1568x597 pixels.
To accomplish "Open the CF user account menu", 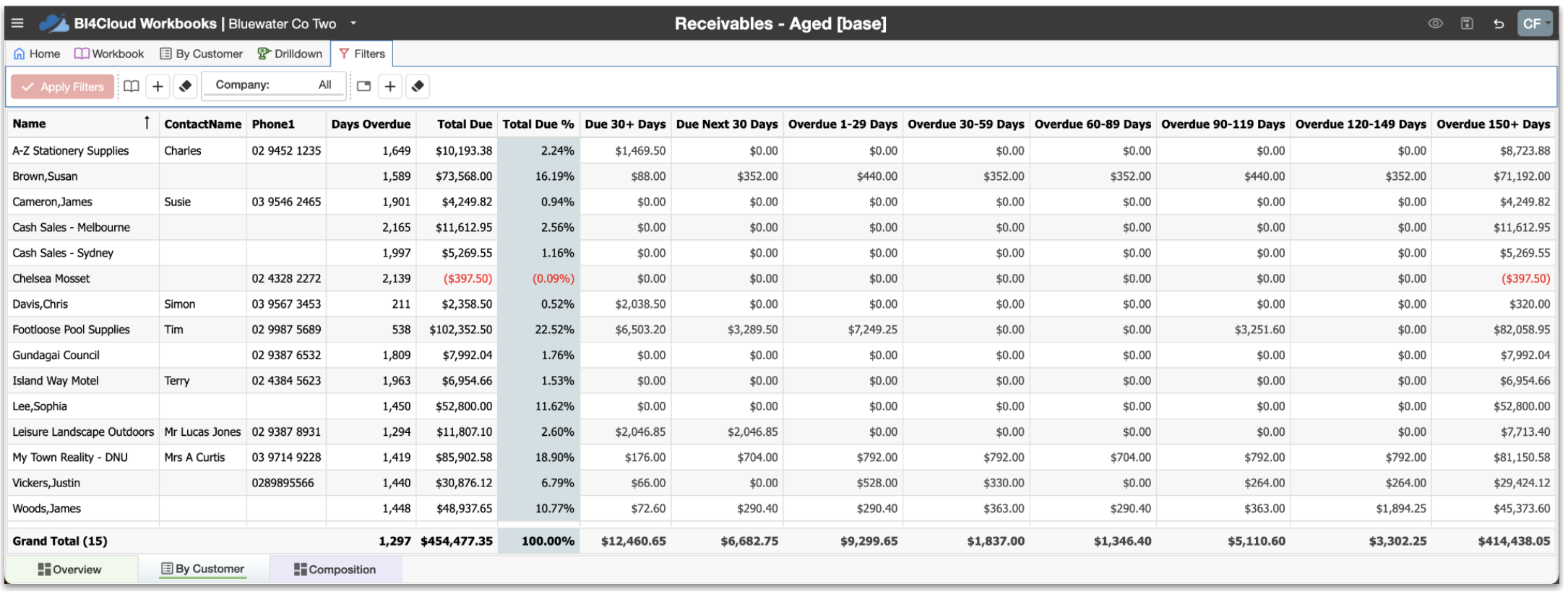I will coord(1535,23).
